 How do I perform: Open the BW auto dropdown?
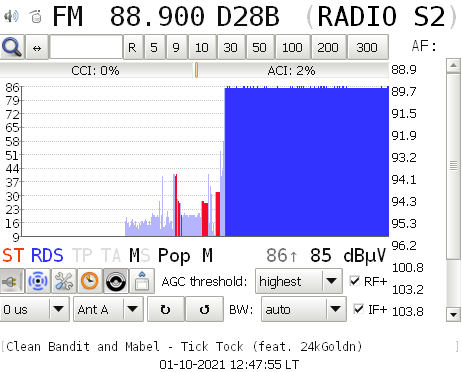[304, 309]
